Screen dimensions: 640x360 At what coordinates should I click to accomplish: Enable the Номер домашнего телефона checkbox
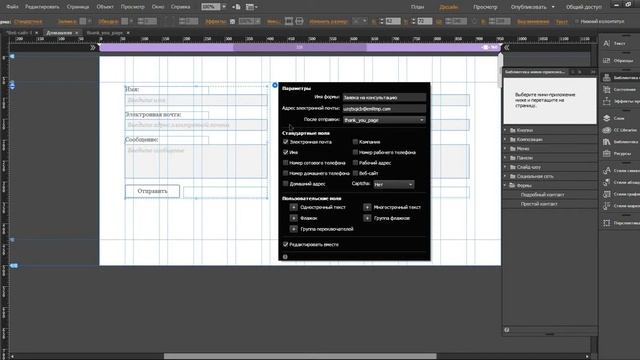click(285, 173)
